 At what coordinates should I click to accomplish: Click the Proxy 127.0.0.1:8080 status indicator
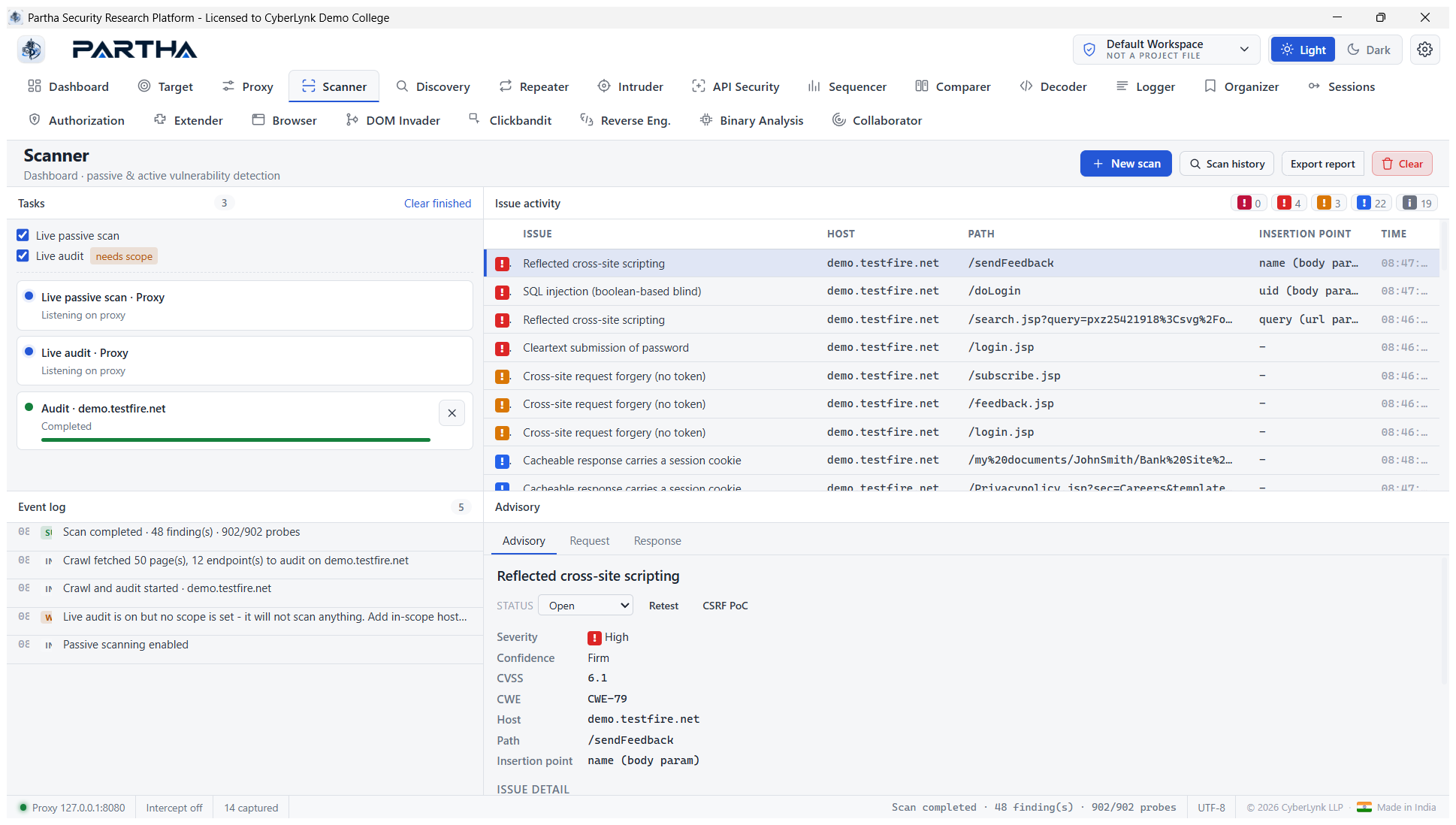pyautogui.click(x=72, y=808)
